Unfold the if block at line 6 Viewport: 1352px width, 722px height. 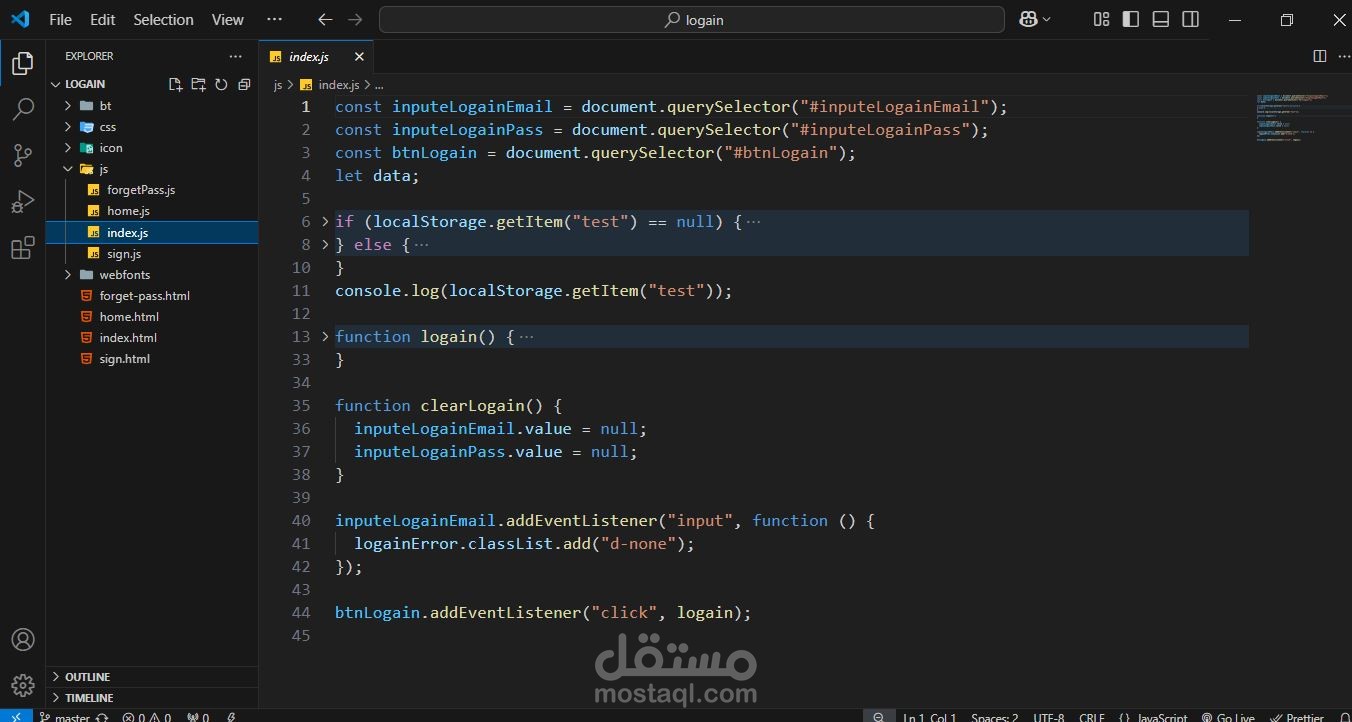point(325,221)
